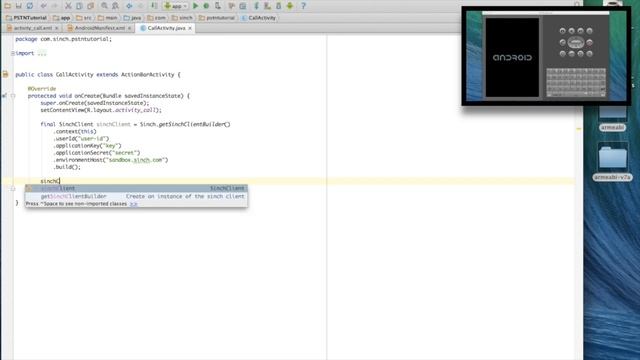This screenshot has height=360, width=640.
Task: Click the Make Project build icon
Action: pyautogui.click(x=154, y=6)
